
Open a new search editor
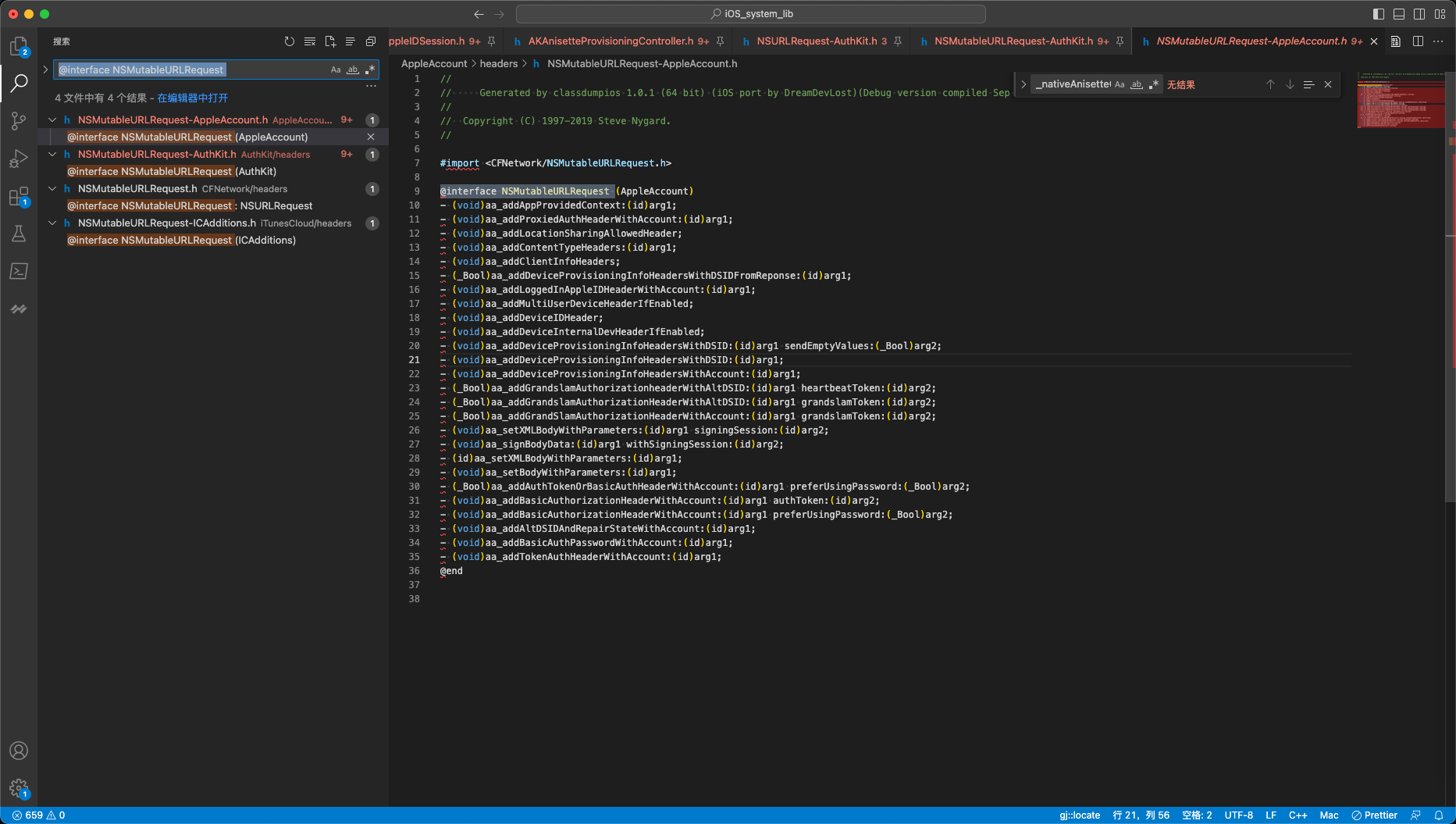[330, 41]
